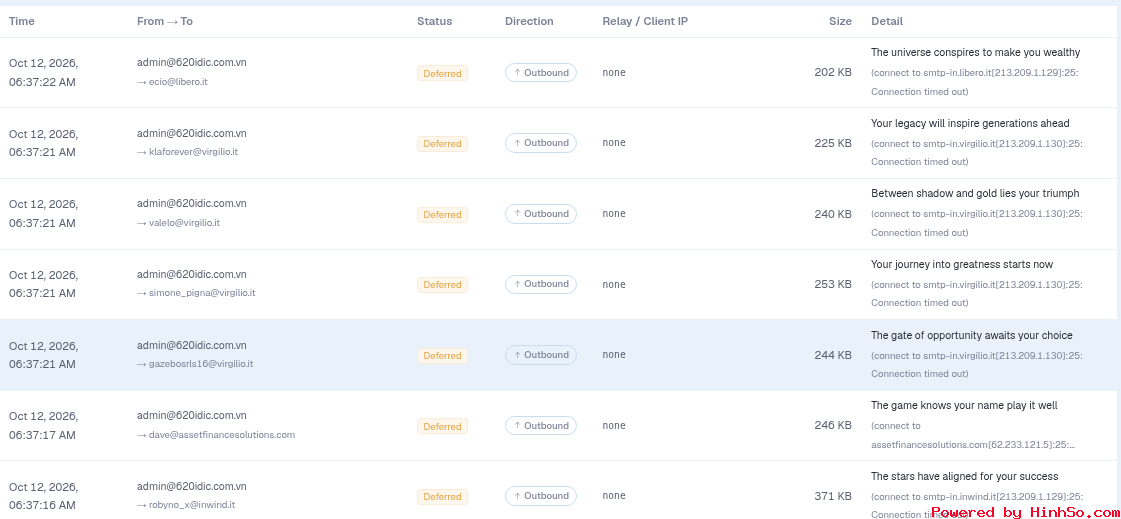Click Deferred badge for robyno_x@inwind.it row
Image resolution: width=1121 pixels, height=519 pixels.
pos(443,496)
